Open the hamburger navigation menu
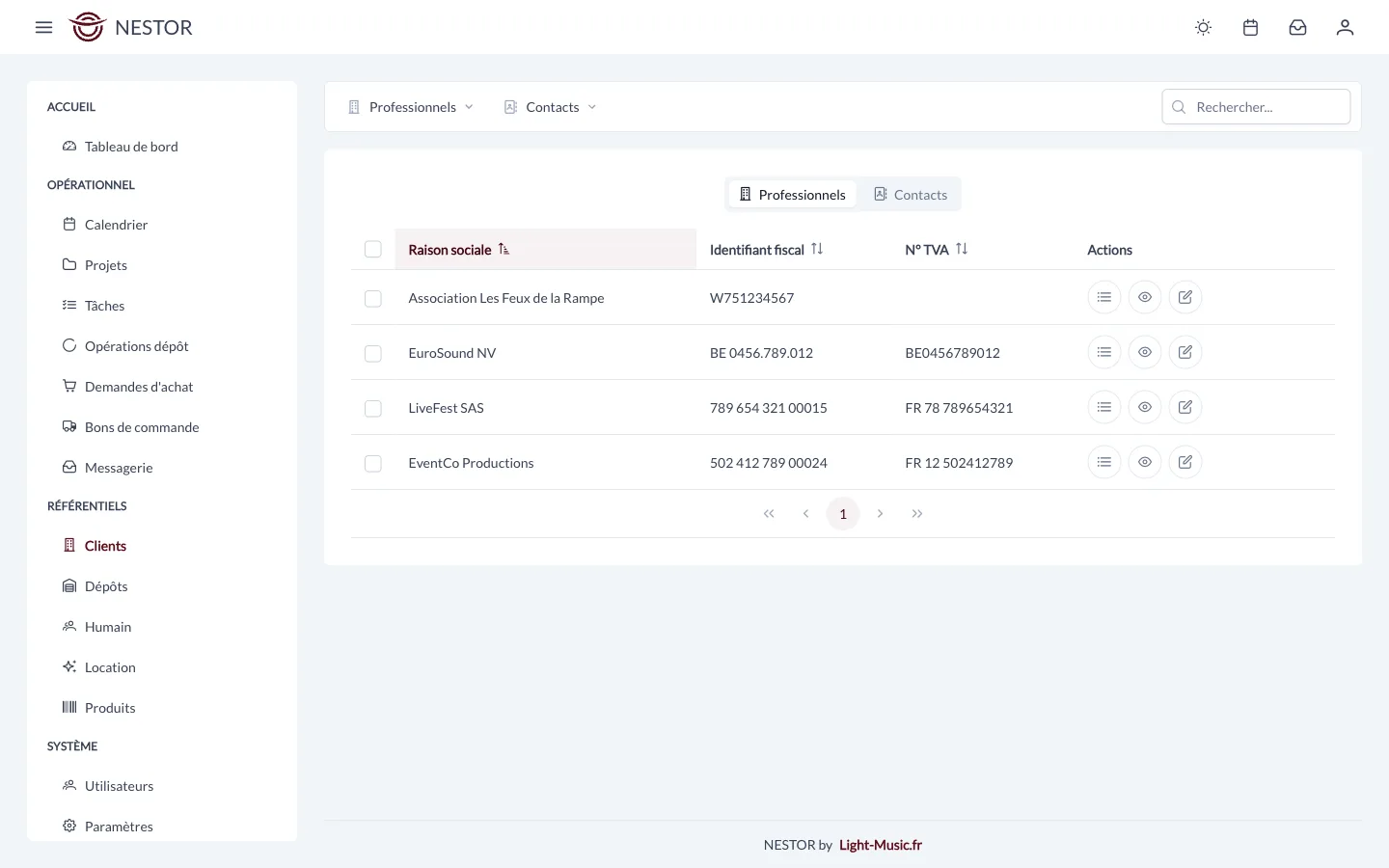Screen dimensions: 1389x868 click(x=43, y=27)
